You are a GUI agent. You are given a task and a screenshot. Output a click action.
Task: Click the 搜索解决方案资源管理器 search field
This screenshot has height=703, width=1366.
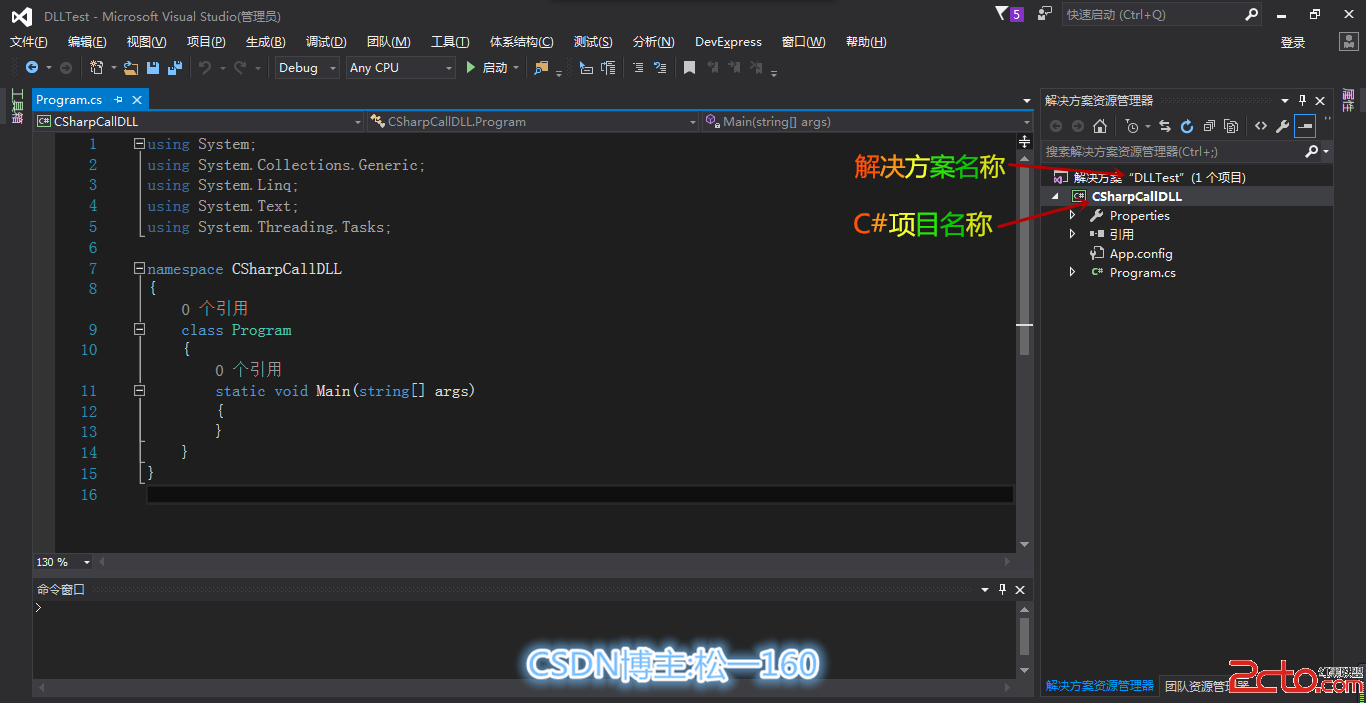[x=1174, y=151]
